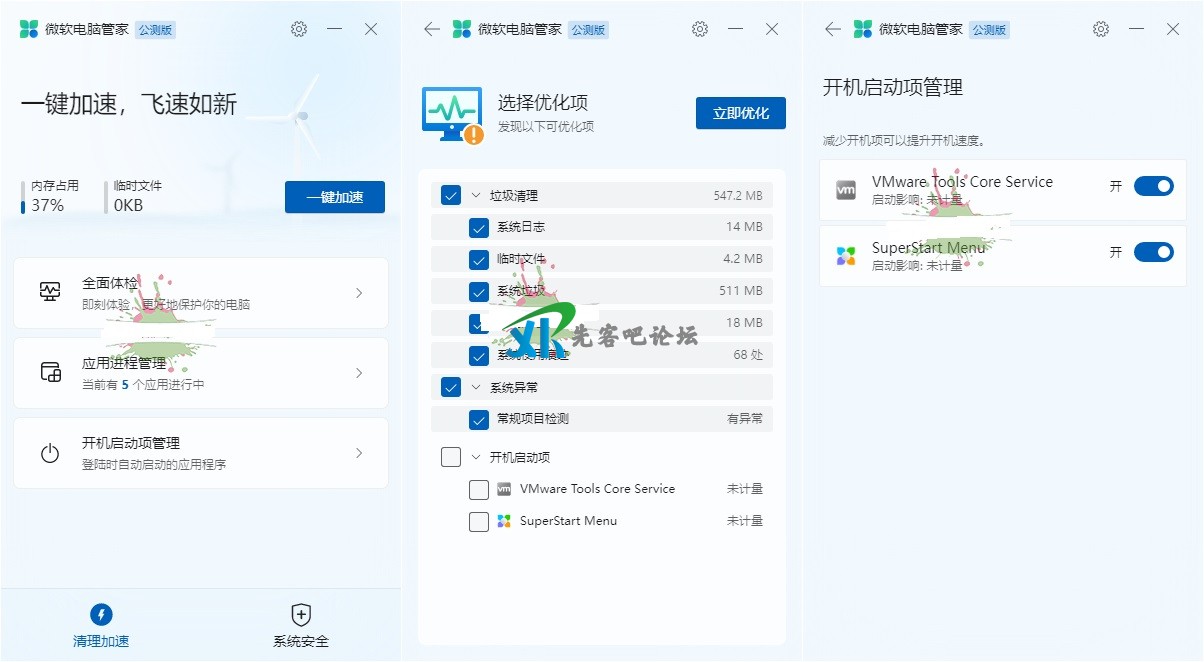This screenshot has height=662, width=1204.
Task: Click back arrow in the optimization window
Action: pos(432,29)
